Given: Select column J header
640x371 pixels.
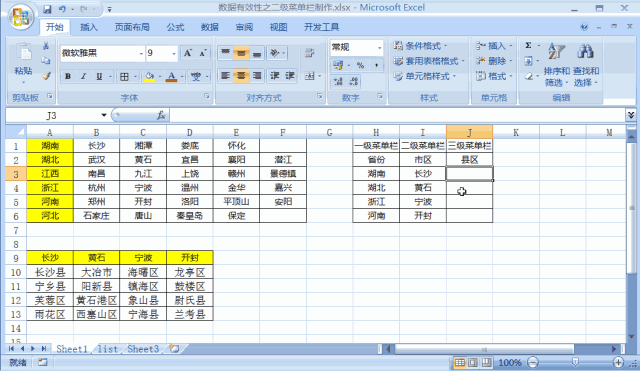Looking at the screenshot, I should point(469,132).
